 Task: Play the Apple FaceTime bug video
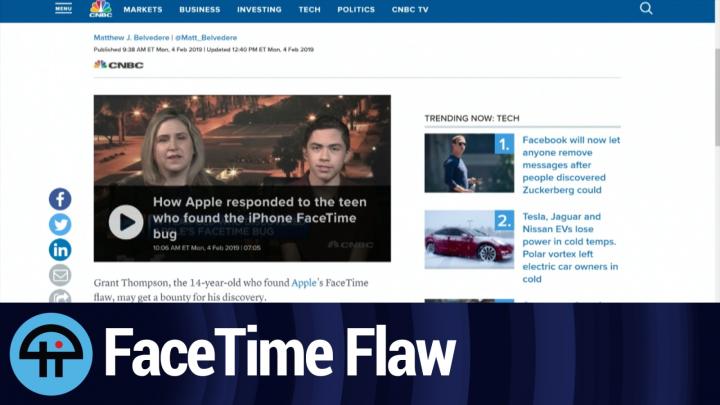pyautogui.click(x=126, y=222)
